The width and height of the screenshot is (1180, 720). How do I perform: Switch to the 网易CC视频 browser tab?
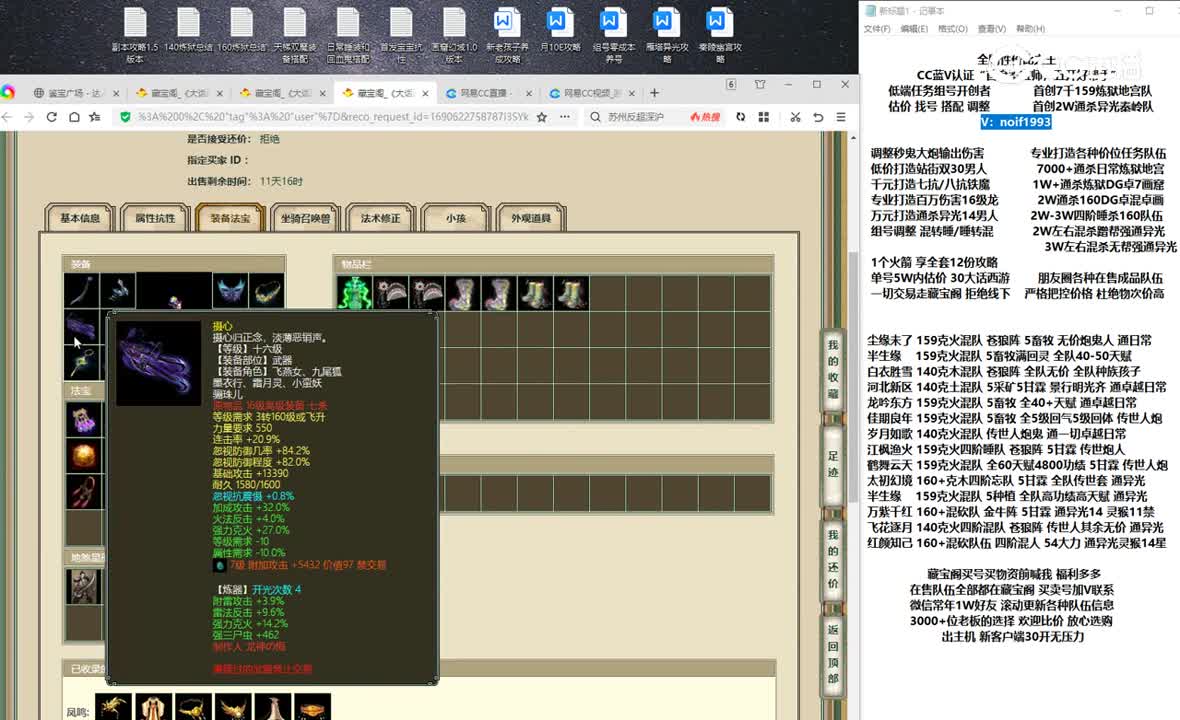click(x=592, y=93)
